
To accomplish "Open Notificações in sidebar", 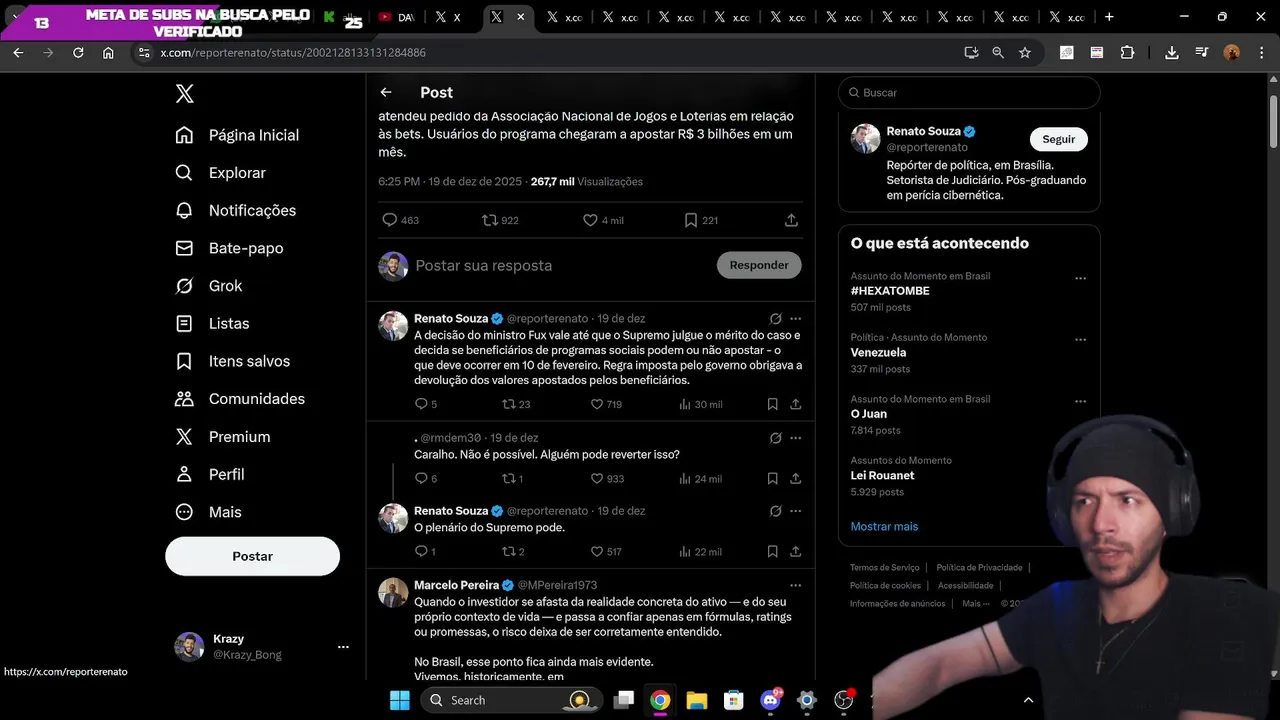I will [236, 211].
